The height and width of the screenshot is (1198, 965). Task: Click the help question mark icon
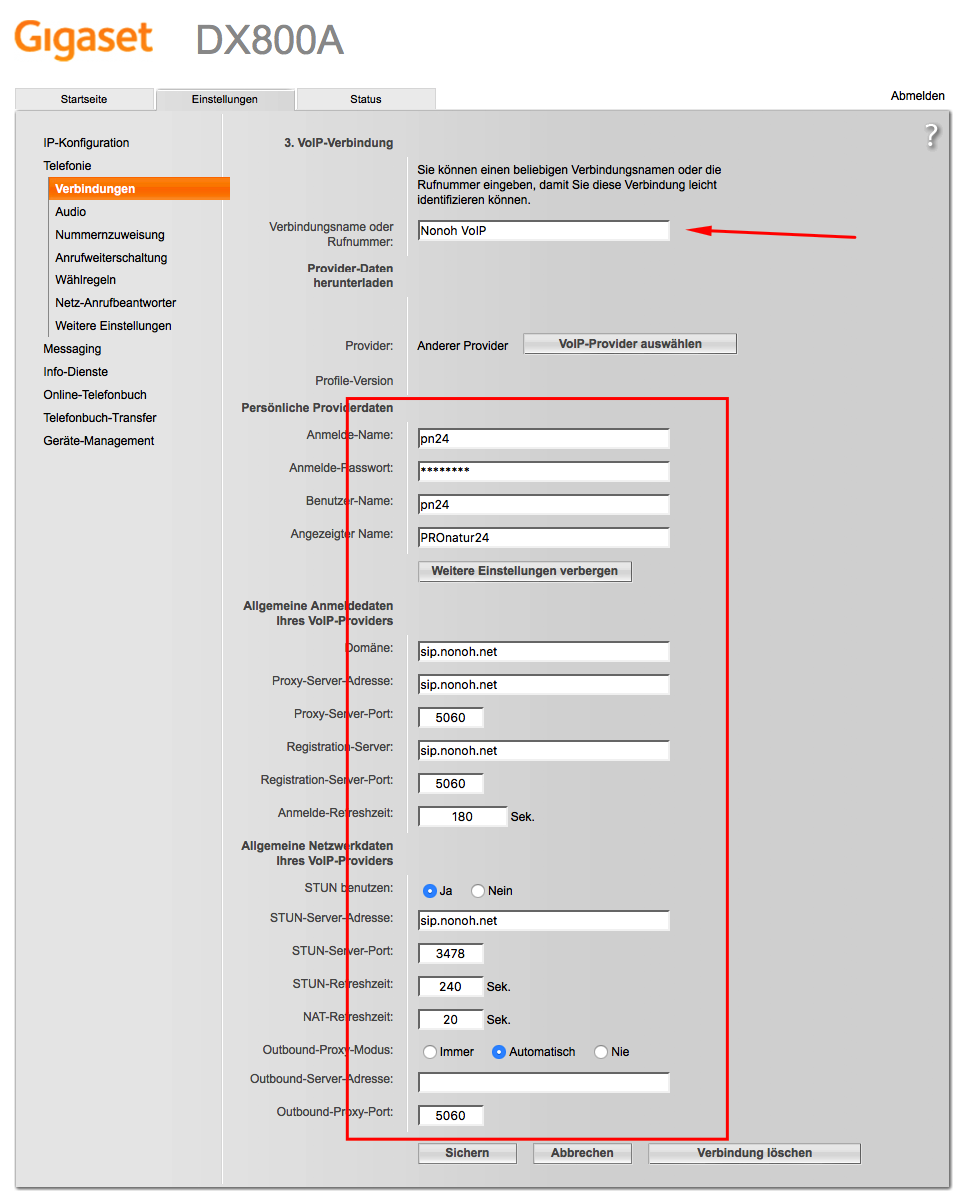point(931,136)
